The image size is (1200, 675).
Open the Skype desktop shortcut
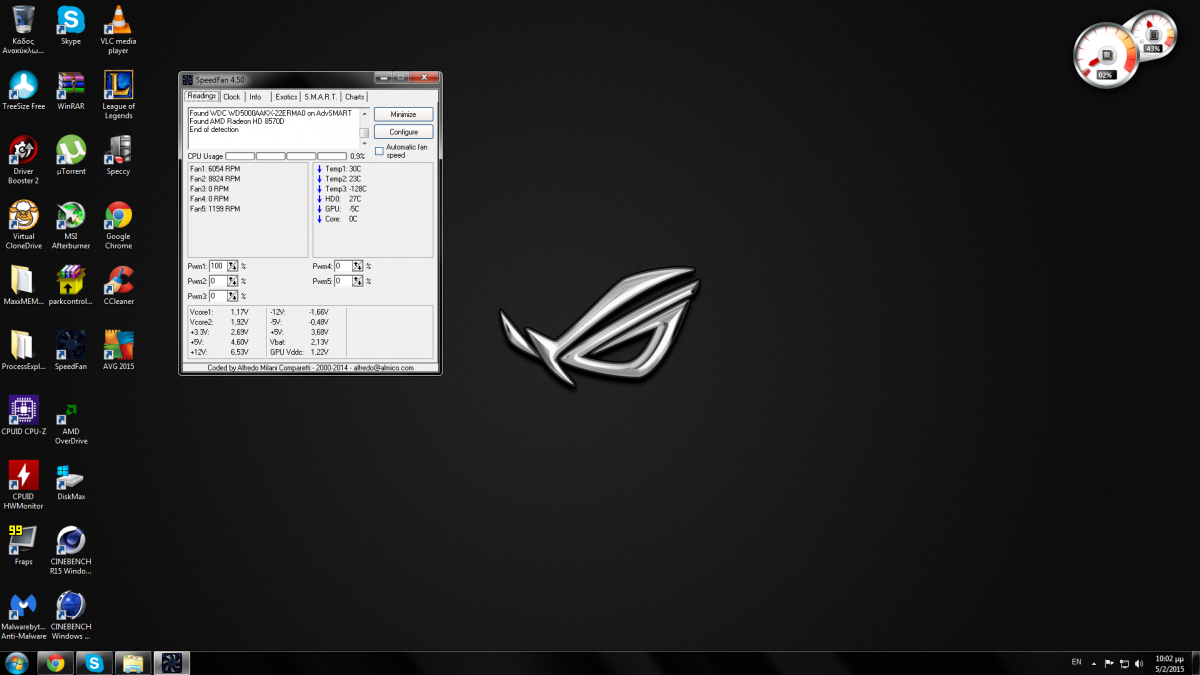tap(71, 25)
